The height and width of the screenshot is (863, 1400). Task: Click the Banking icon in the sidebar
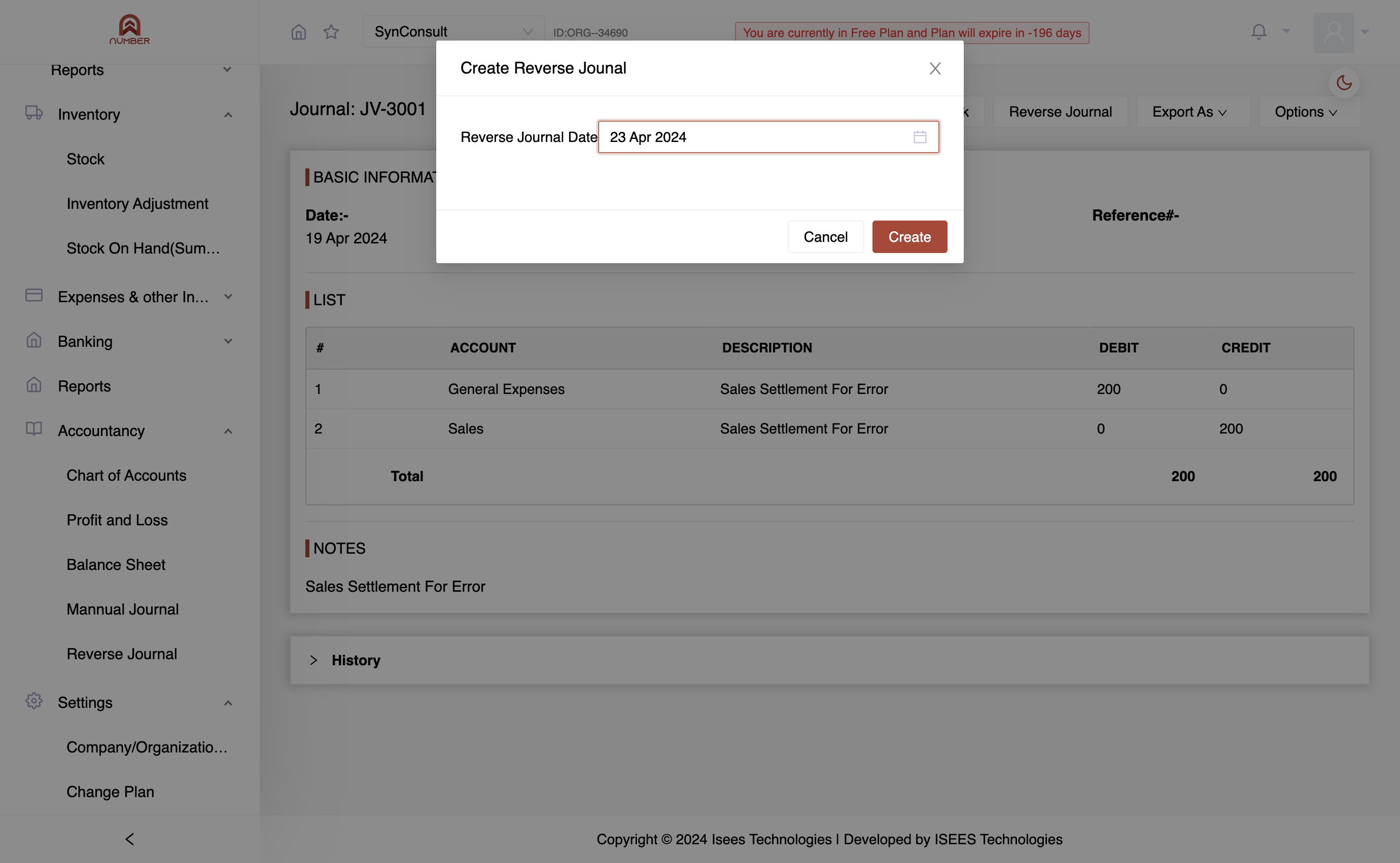(x=33, y=340)
